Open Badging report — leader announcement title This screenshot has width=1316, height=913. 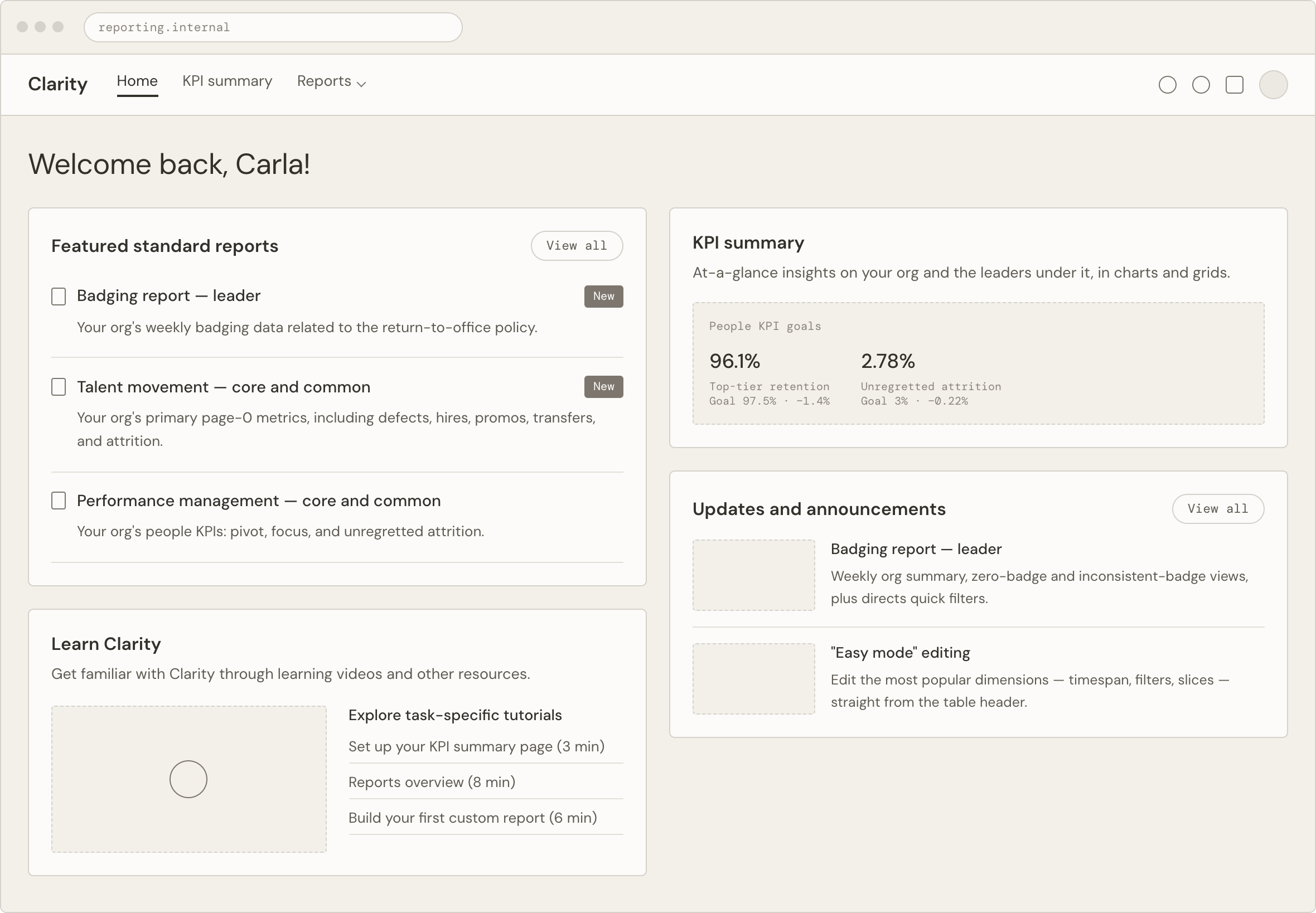[916, 549]
